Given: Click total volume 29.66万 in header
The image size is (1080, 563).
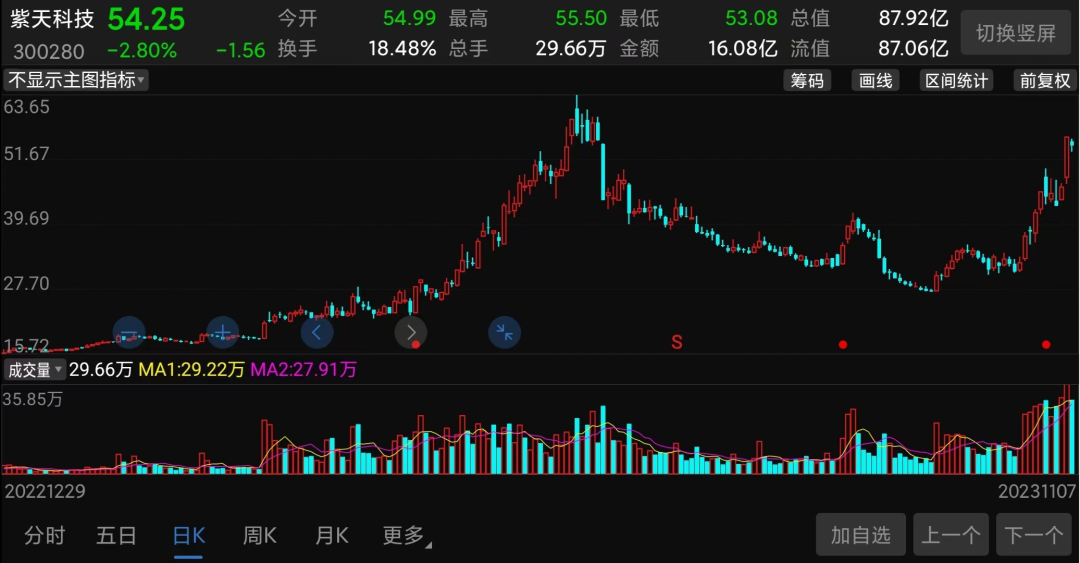Looking at the screenshot, I should 571,49.
